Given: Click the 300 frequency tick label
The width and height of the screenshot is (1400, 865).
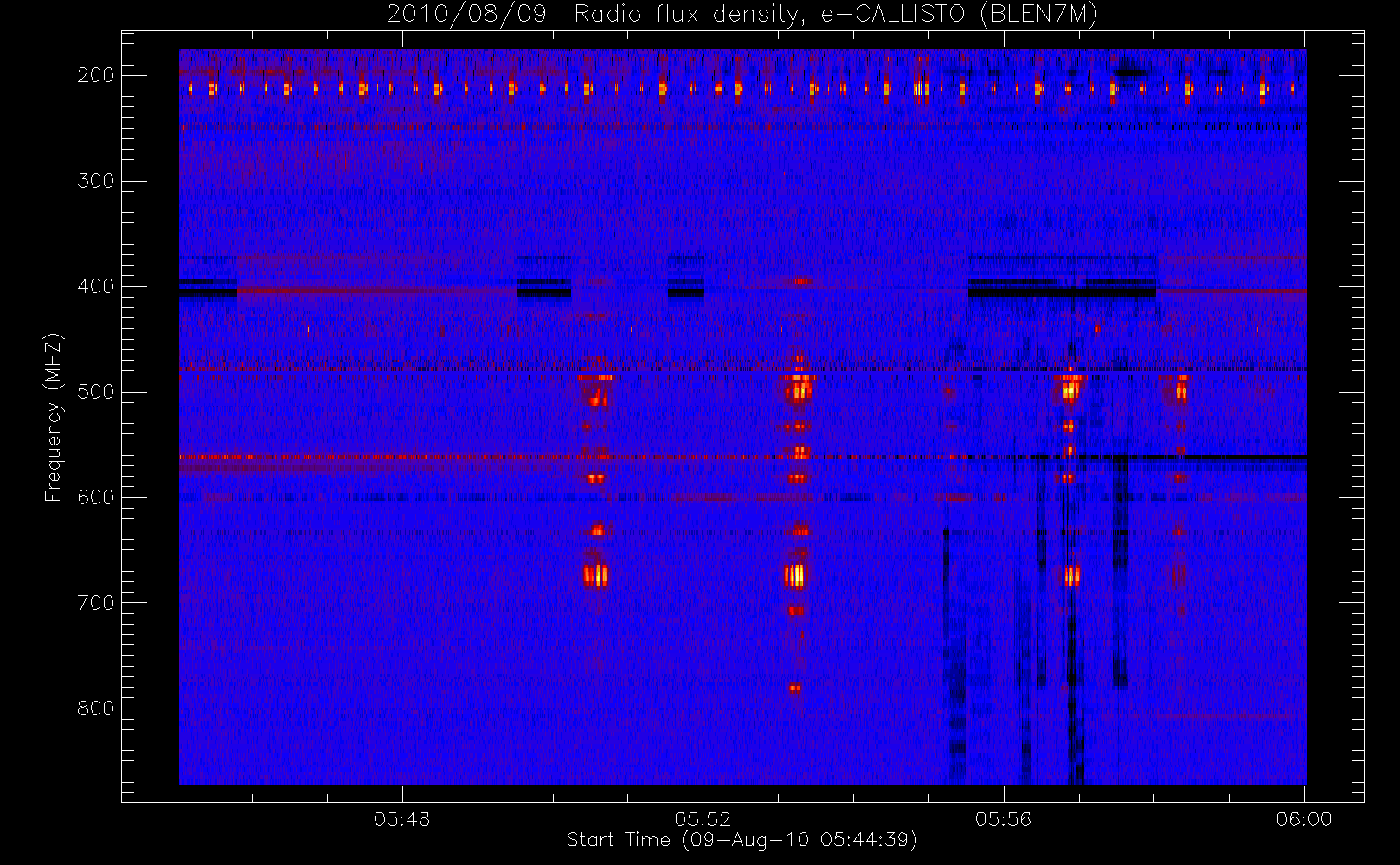Looking at the screenshot, I should (95, 181).
